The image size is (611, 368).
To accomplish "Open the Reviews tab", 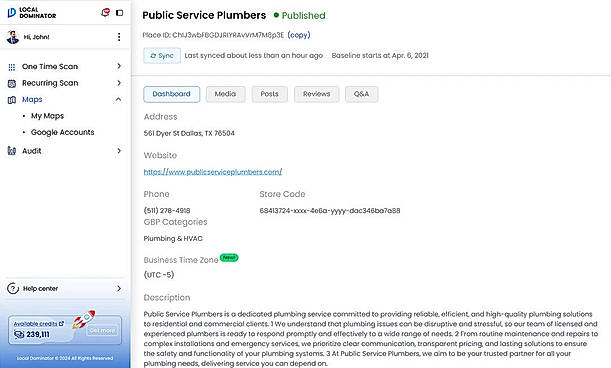I will 316,94.
